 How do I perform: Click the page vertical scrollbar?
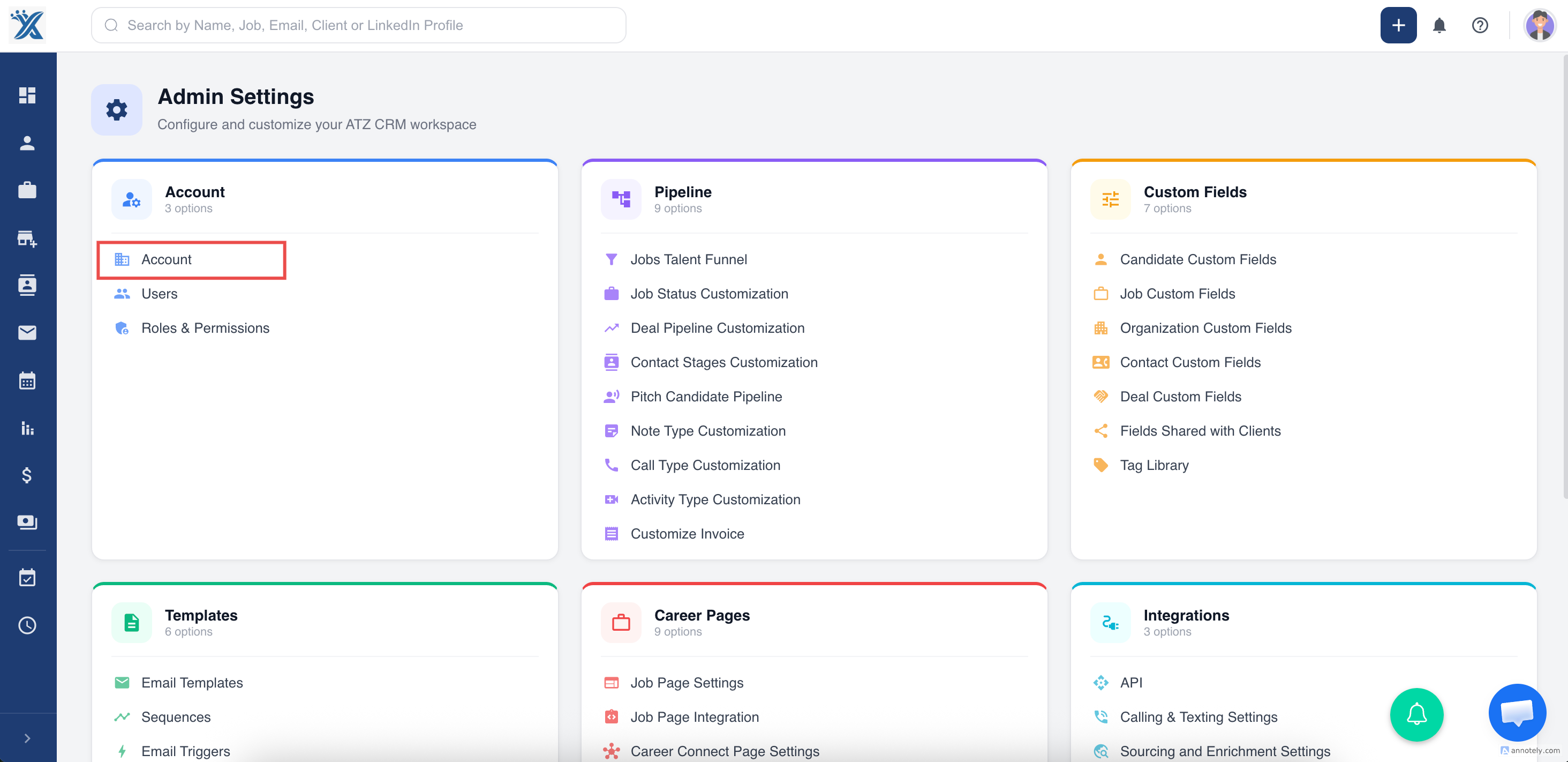click(x=1564, y=277)
